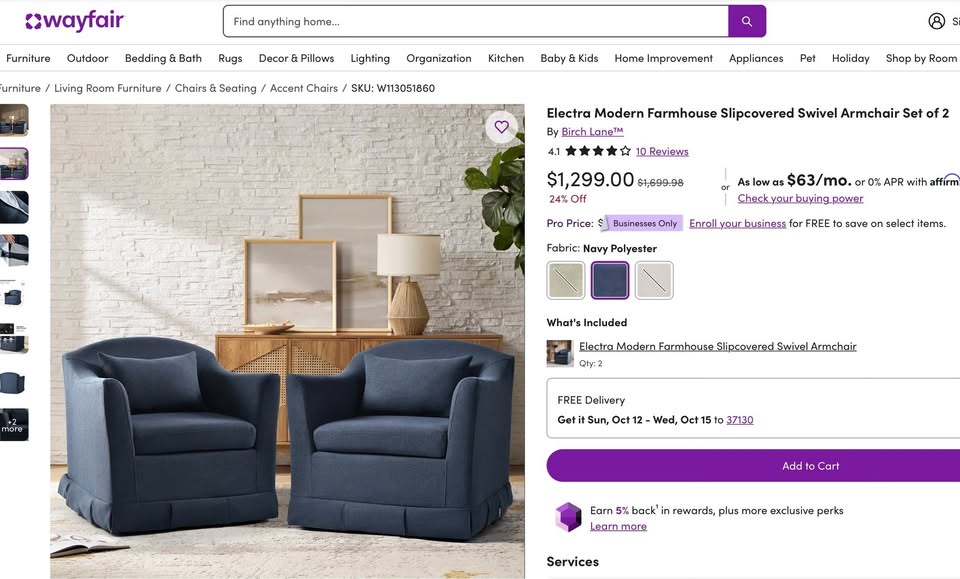Choose the first beige fabric swatch
This screenshot has width=960, height=579.
click(566, 280)
